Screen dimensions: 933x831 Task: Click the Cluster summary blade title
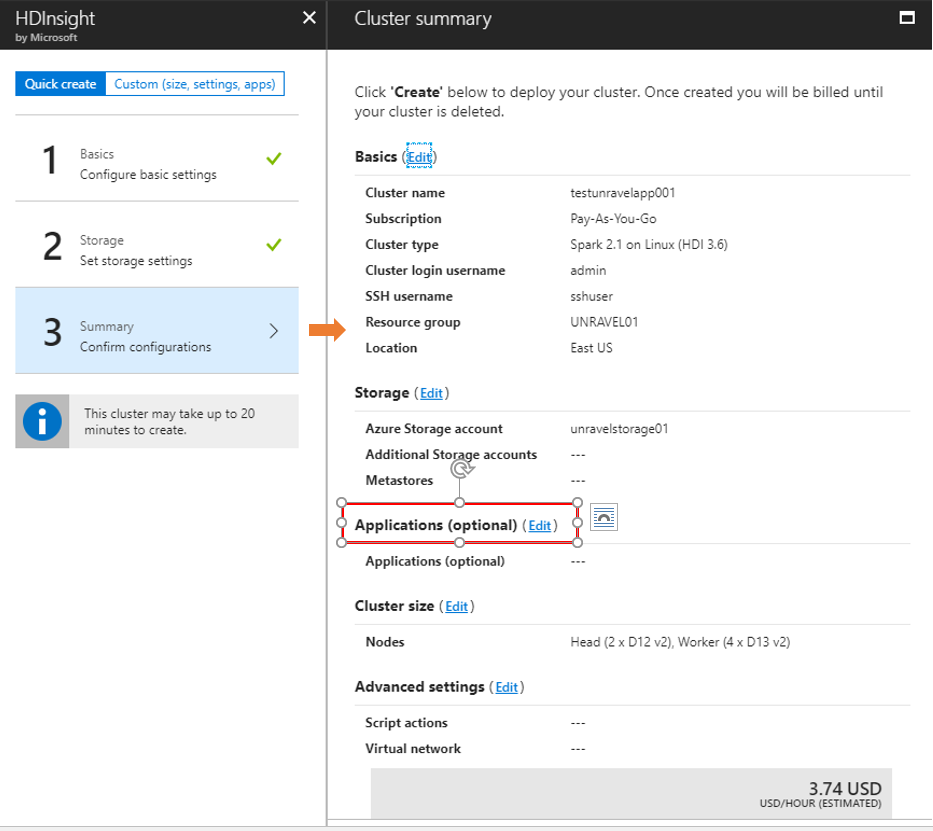tap(423, 18)
